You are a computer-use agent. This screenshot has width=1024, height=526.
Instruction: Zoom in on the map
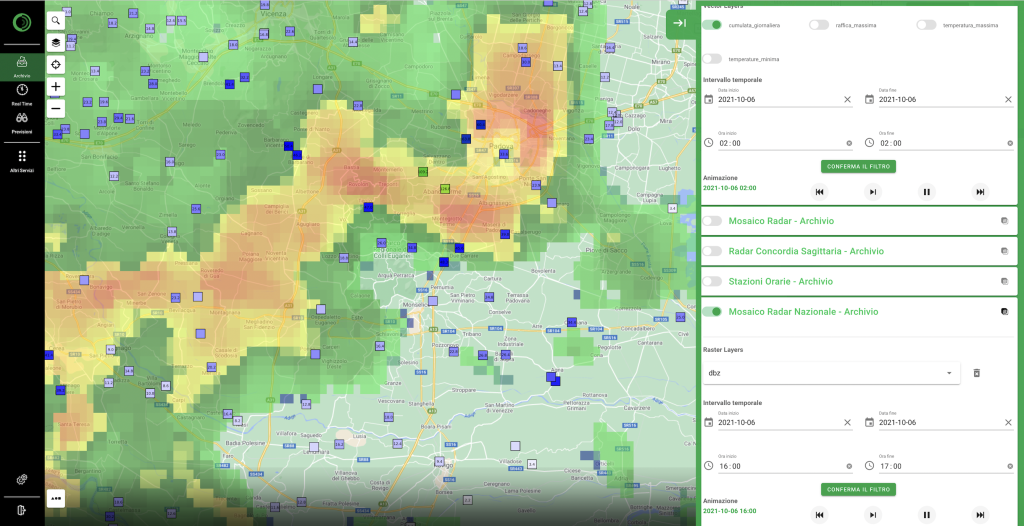[x=56, y=86]
